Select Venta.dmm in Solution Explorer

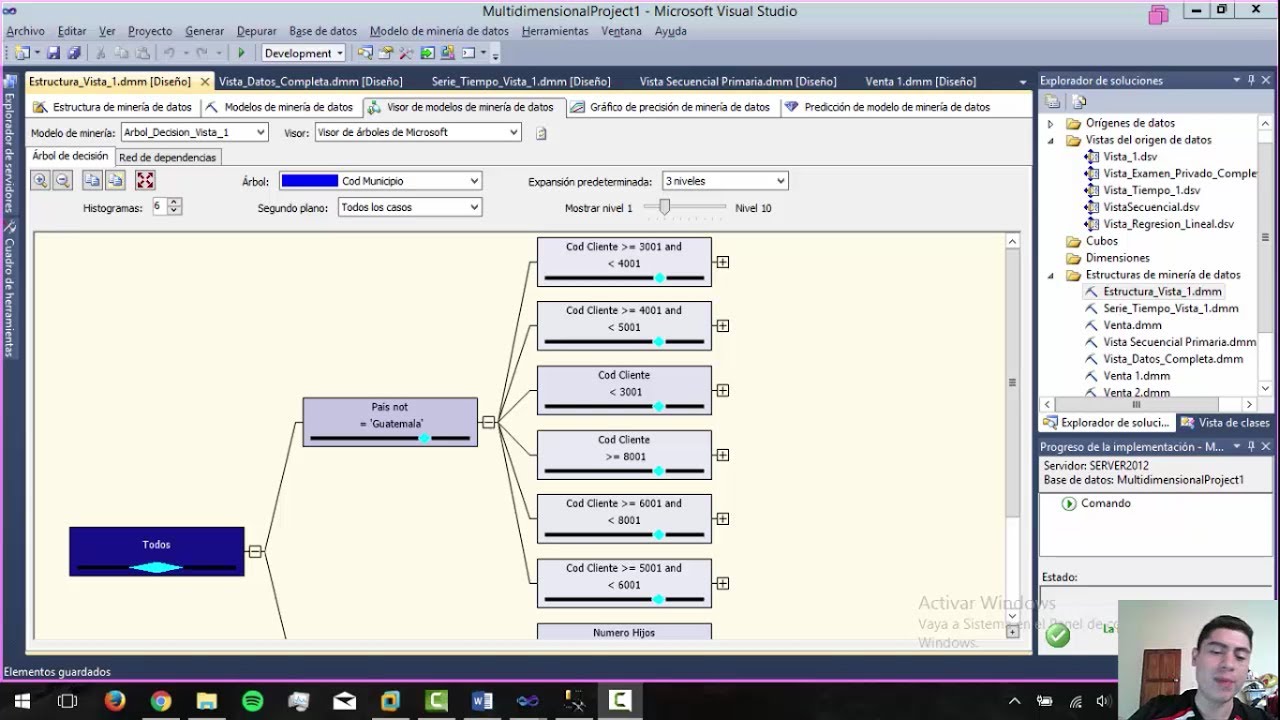[x=1132, y=325]
